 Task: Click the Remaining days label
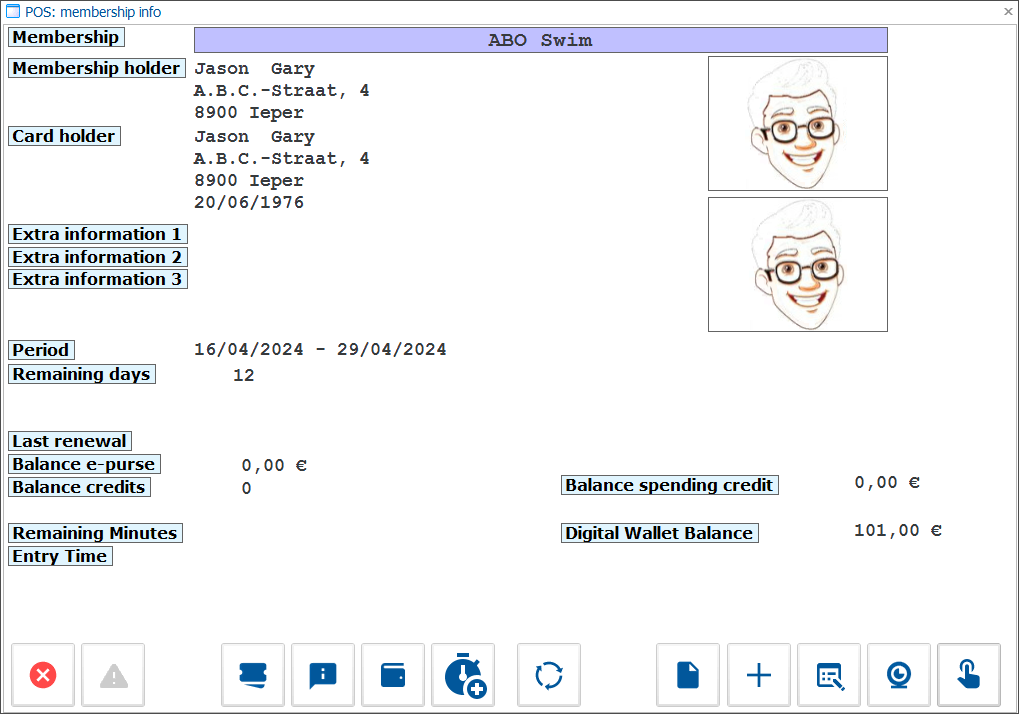tap(81, 374)
